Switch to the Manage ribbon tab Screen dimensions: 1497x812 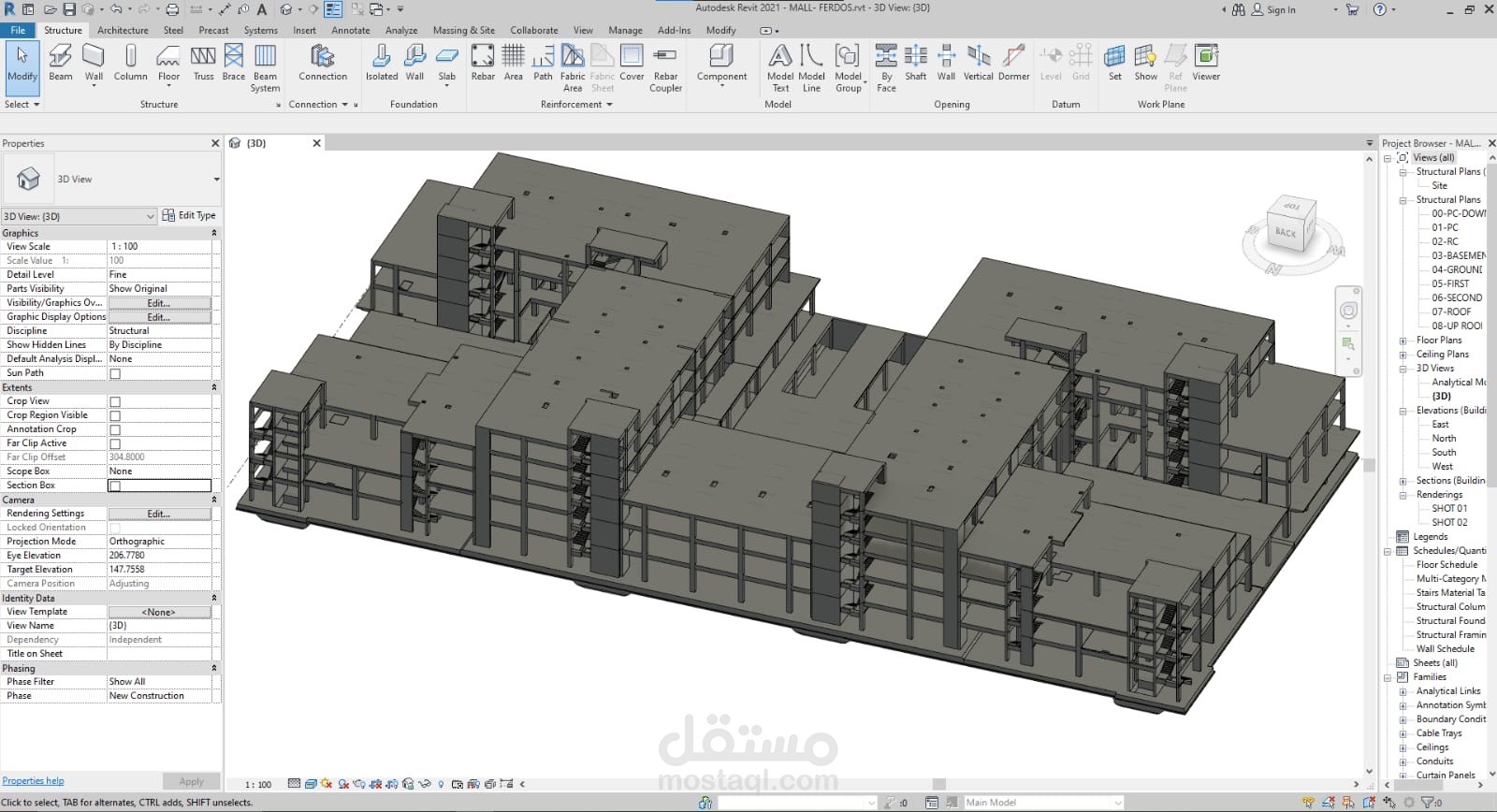tap(625, 30)
